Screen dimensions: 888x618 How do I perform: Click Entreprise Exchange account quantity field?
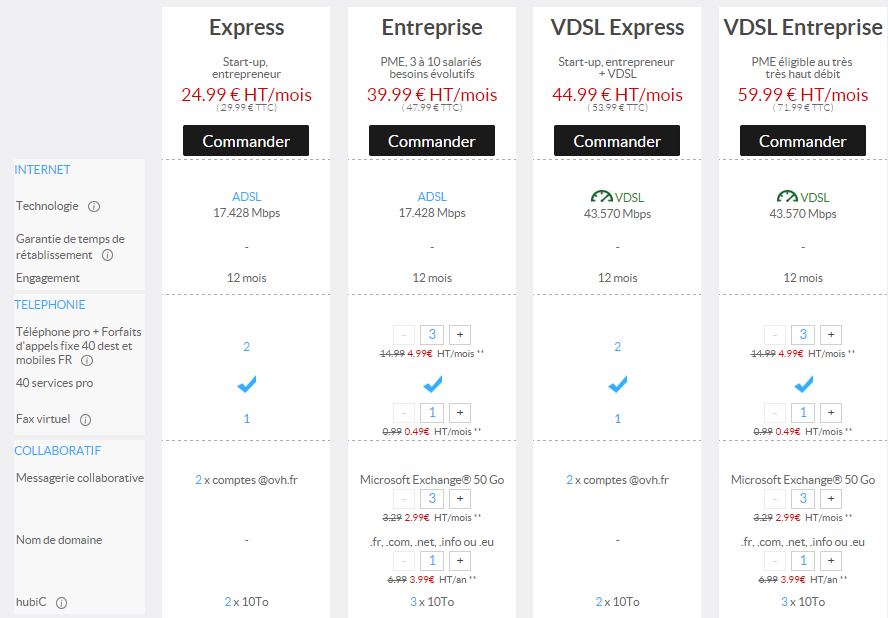click(431, 498)
